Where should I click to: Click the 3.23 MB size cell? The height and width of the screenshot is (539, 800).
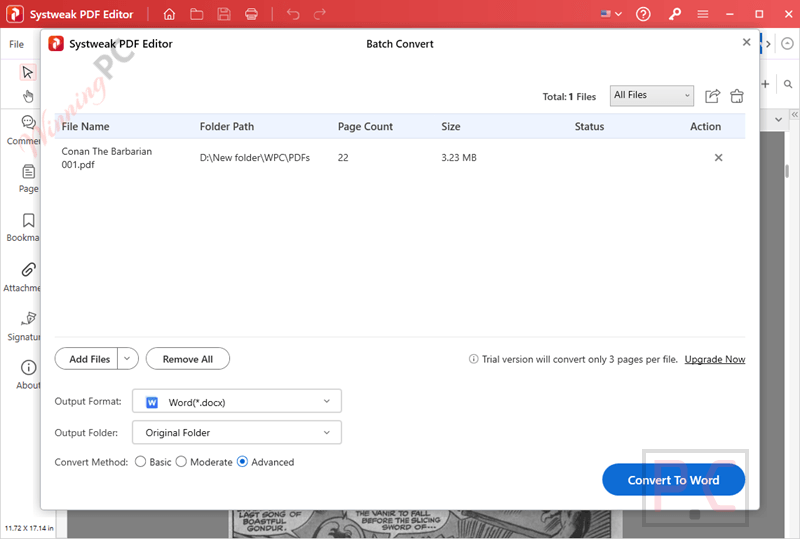(x=459, y=158)
